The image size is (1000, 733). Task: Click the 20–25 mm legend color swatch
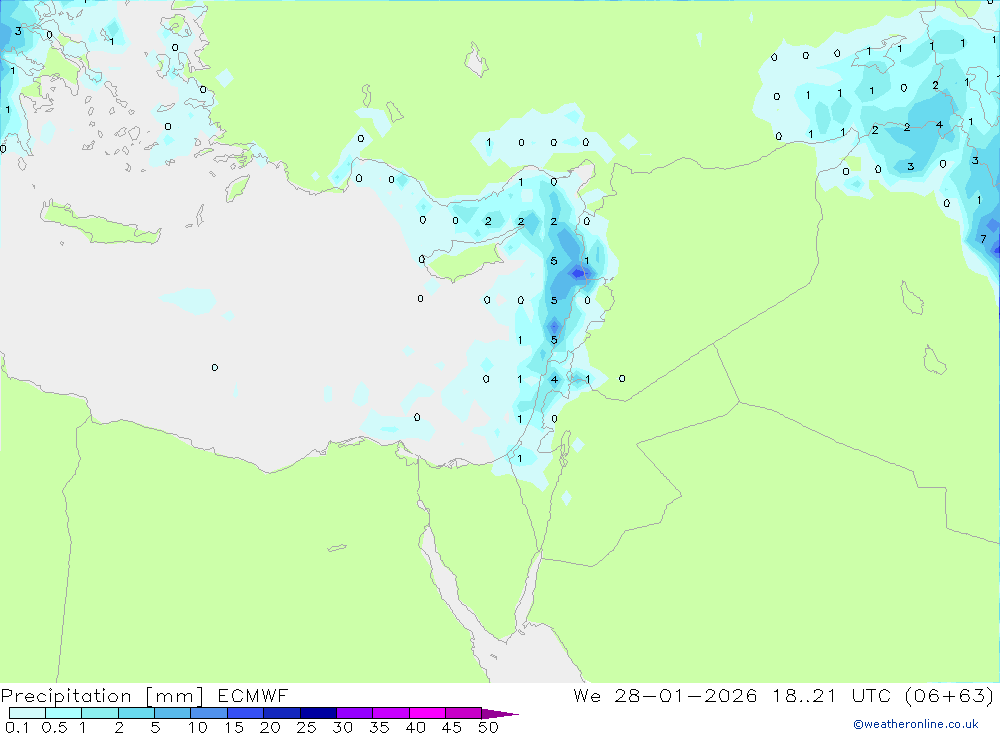(x=281, y=713)
